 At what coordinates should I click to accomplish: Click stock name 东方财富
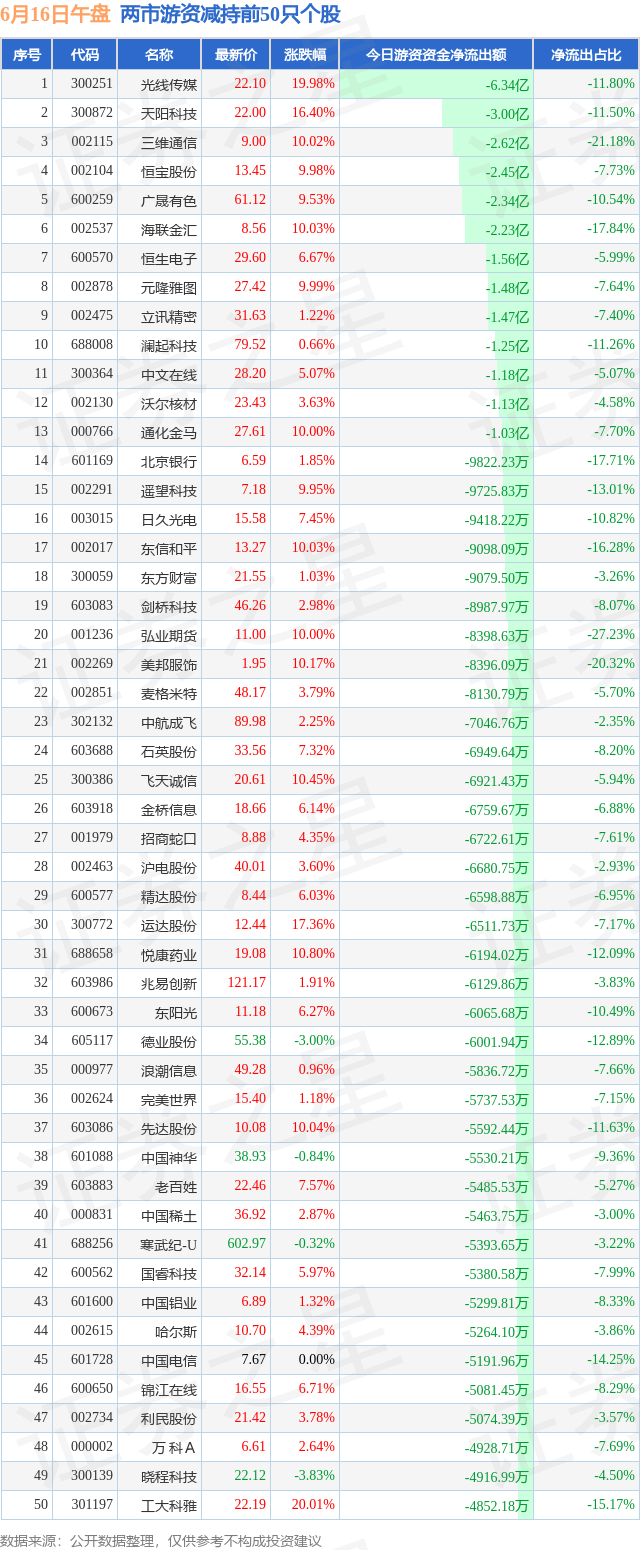[169, 577]
